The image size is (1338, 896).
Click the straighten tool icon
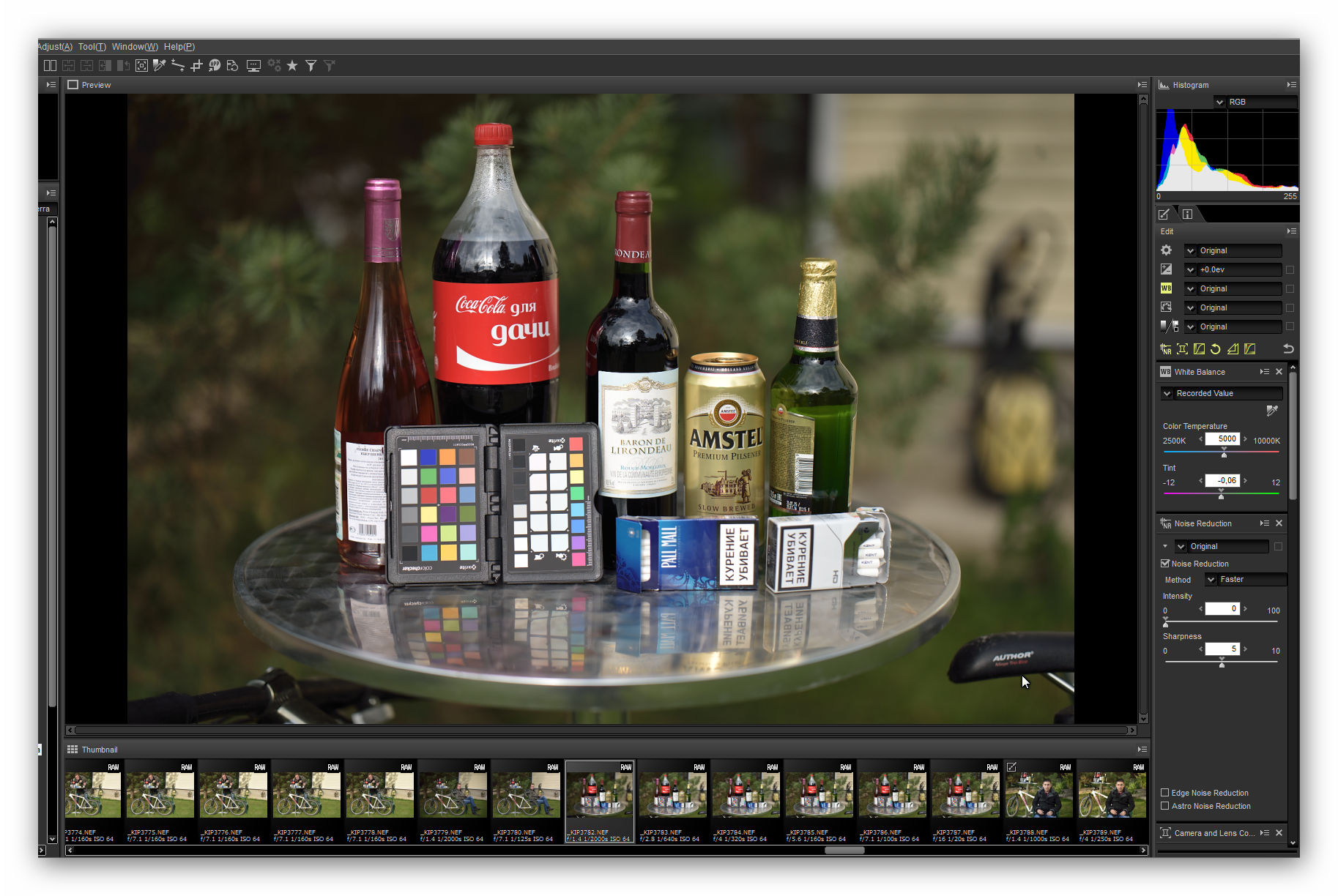tap(178, 66)
